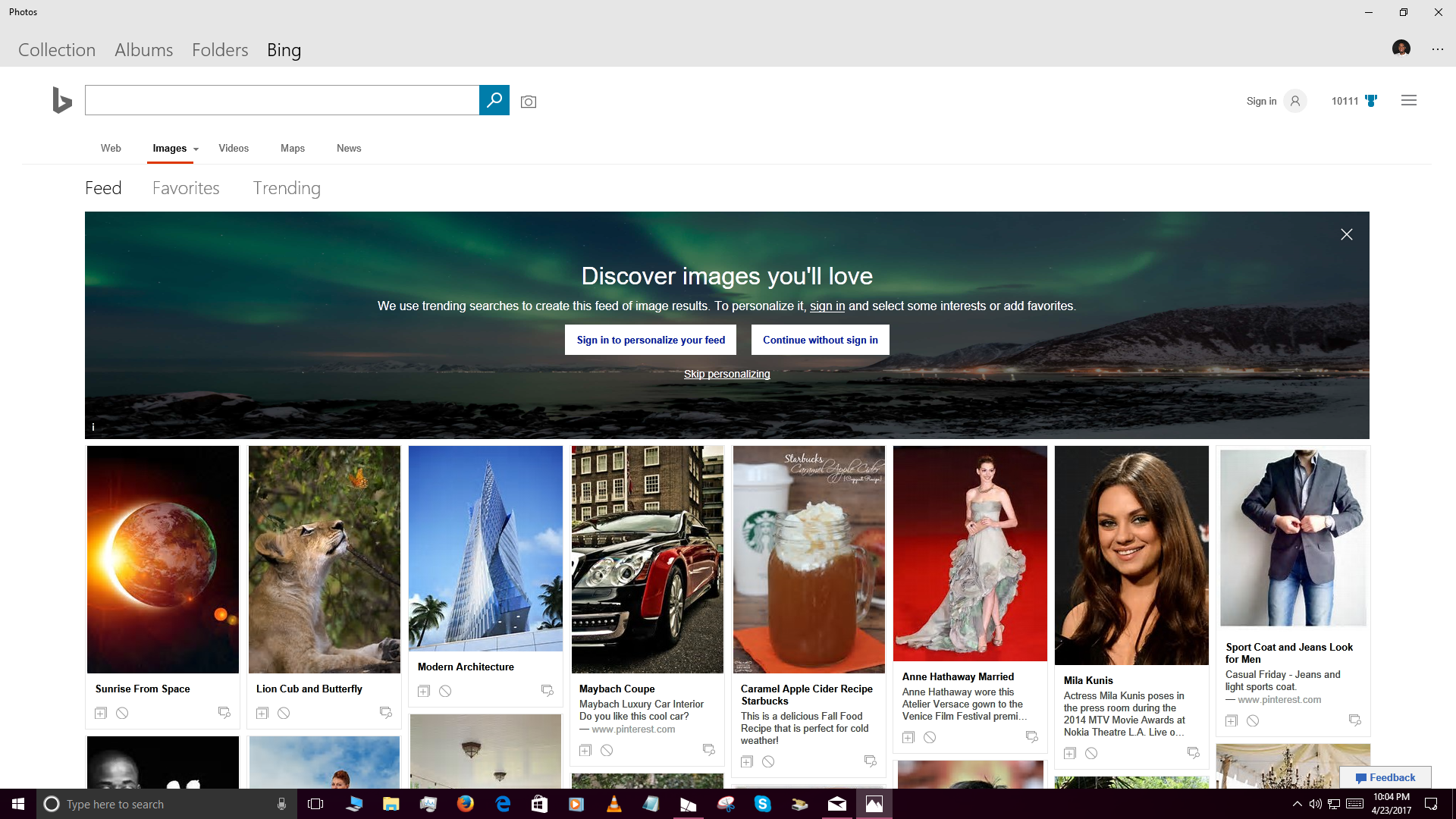Click the Sign in text link
1456x819 pixels.
(1261, 101)
